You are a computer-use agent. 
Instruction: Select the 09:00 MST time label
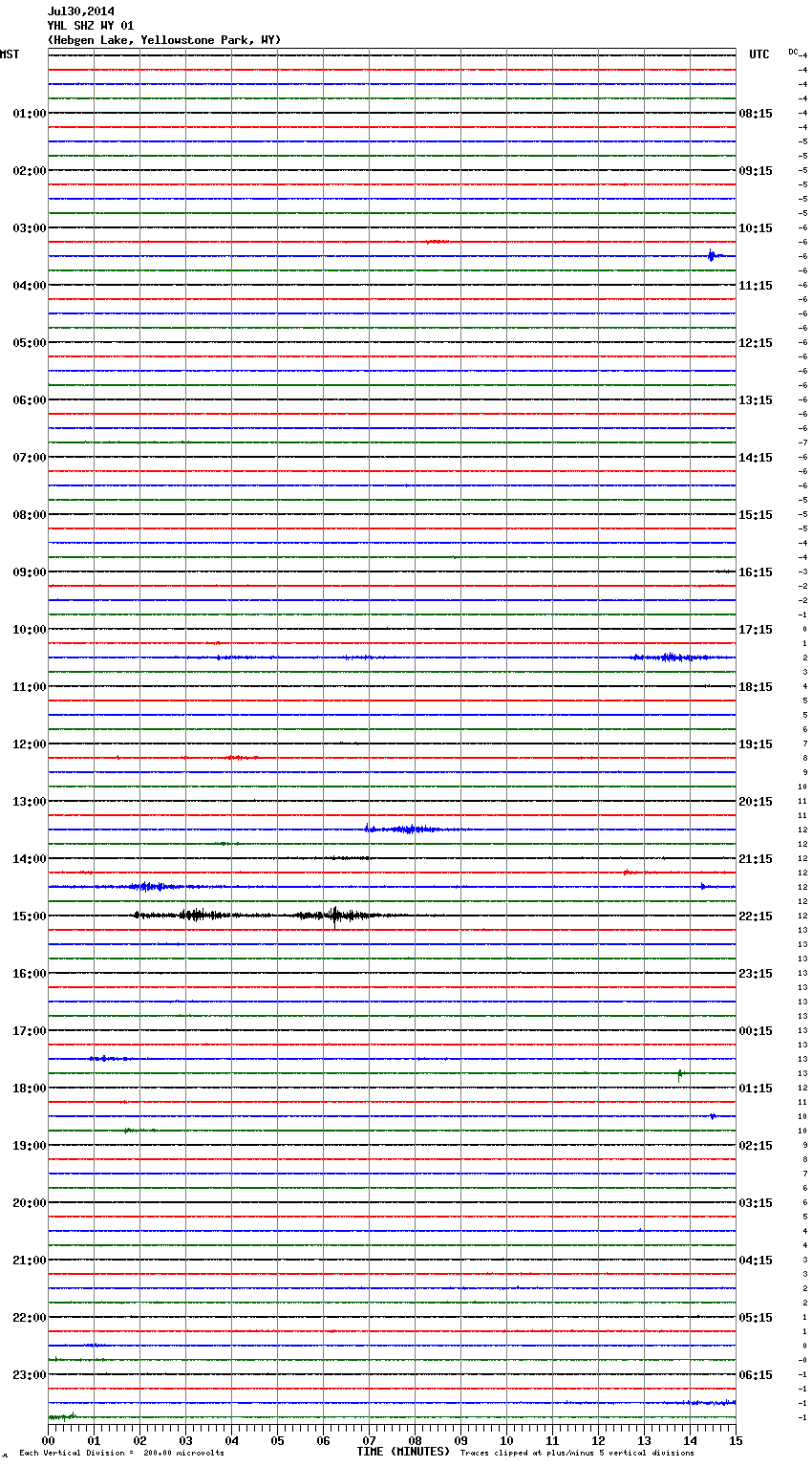pos(30,572)
